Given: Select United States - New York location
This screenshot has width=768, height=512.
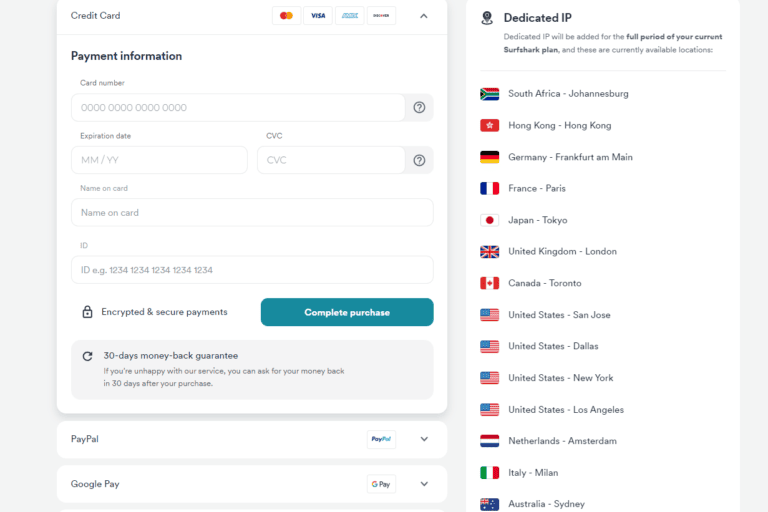Looking at the screenshot, I should (x=560, y=378).
